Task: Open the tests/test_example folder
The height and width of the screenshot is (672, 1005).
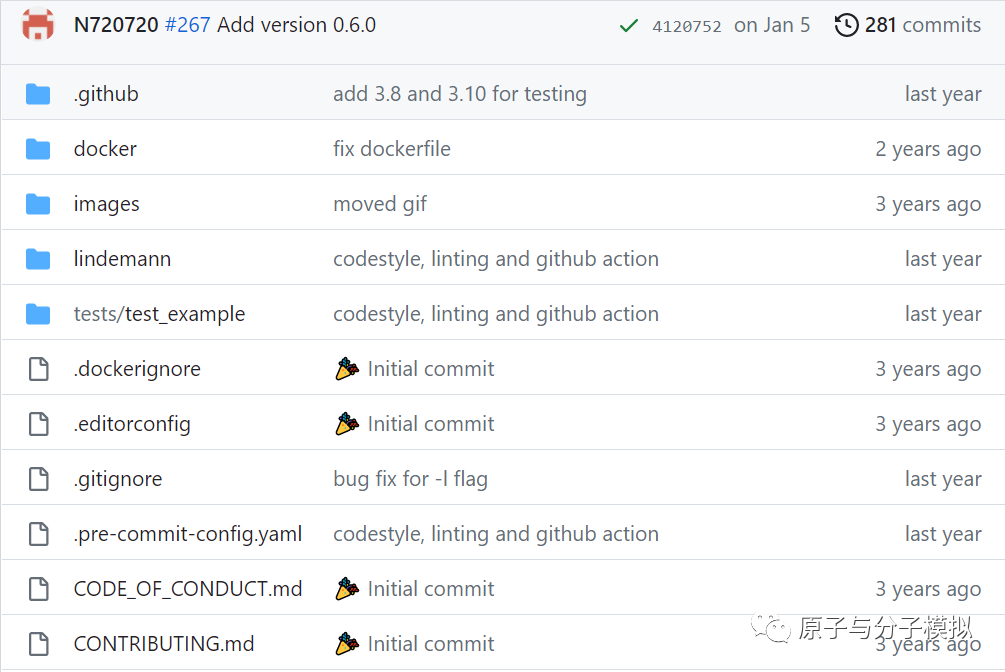Action: (x=159, y=314)
